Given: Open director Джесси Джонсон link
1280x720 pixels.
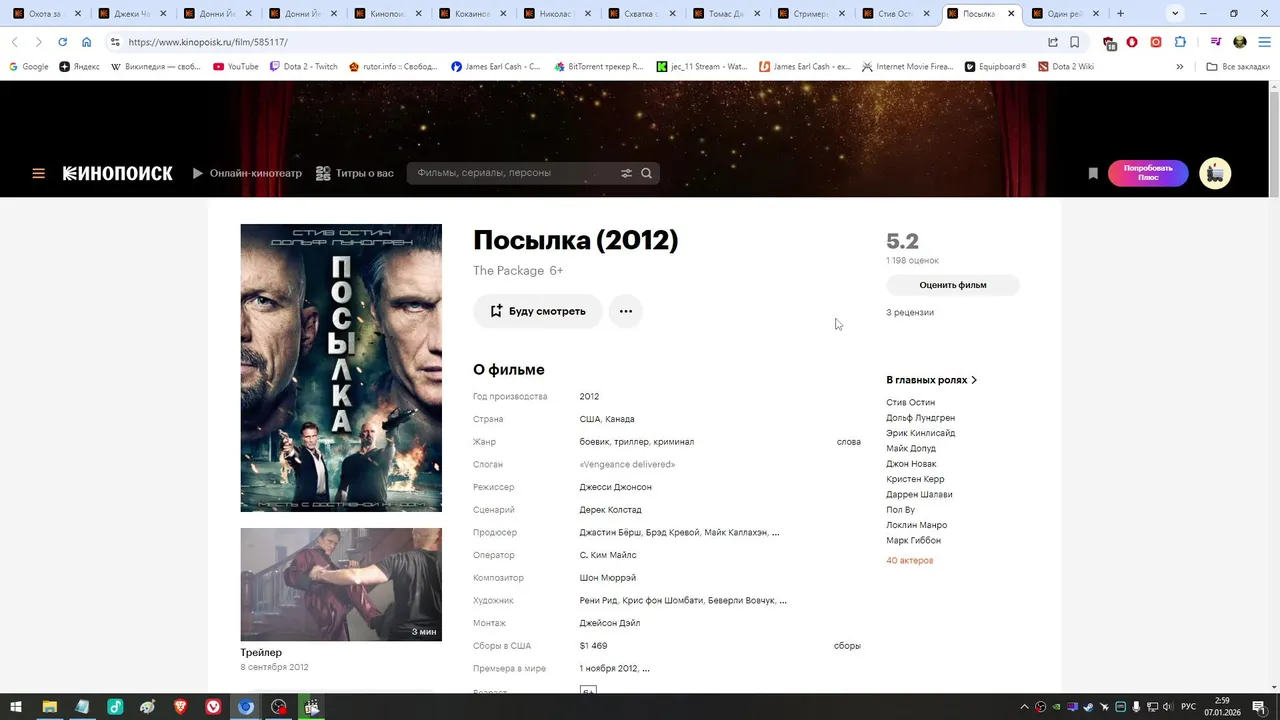Looking at the screenshot, I should [x=615, y=487].
